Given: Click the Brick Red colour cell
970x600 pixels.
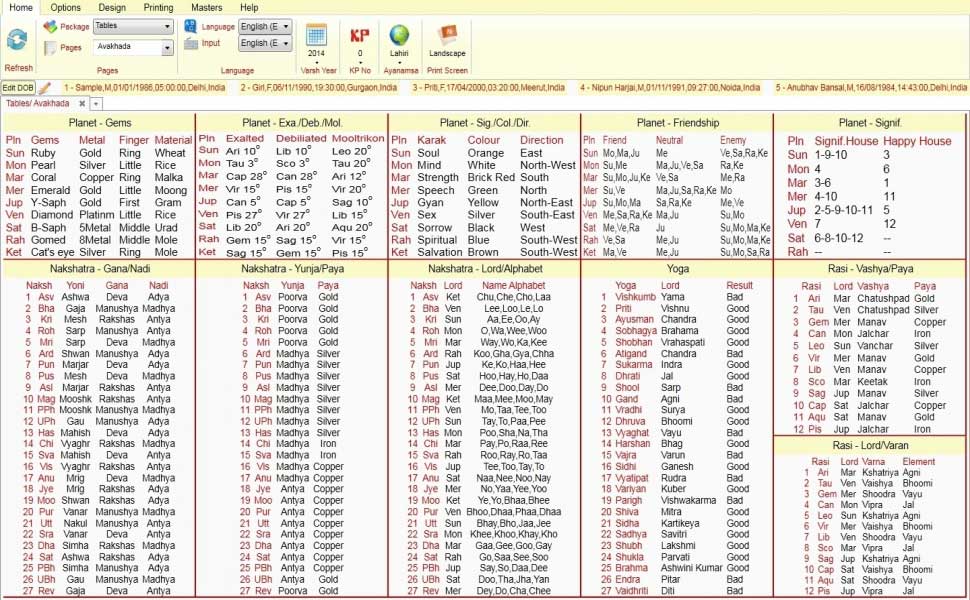Looking at the screenshot, I should pyautogui.click(x=491, y=177).
